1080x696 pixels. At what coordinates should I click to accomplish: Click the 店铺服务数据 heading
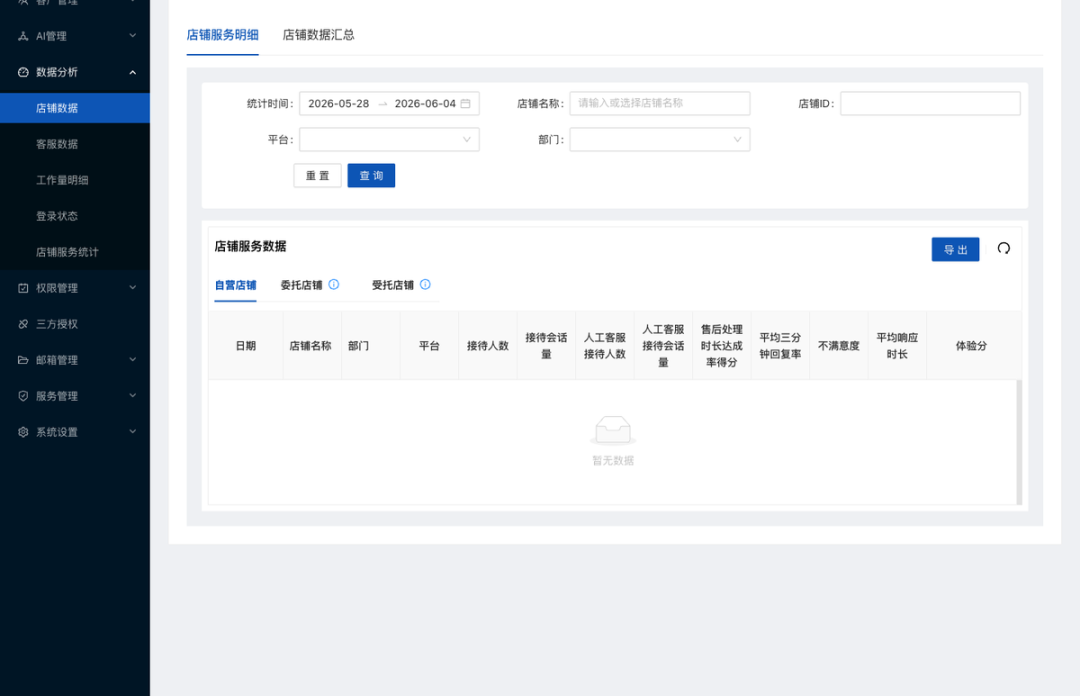coord(250,247)
